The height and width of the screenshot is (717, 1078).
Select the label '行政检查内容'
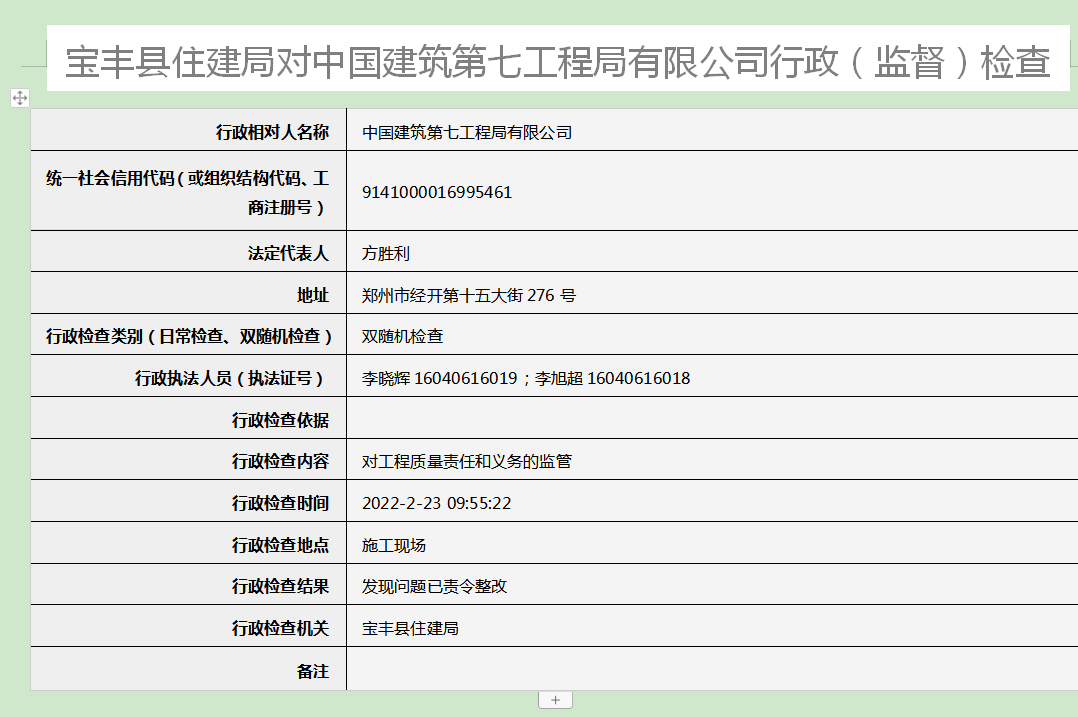point(280,461)
